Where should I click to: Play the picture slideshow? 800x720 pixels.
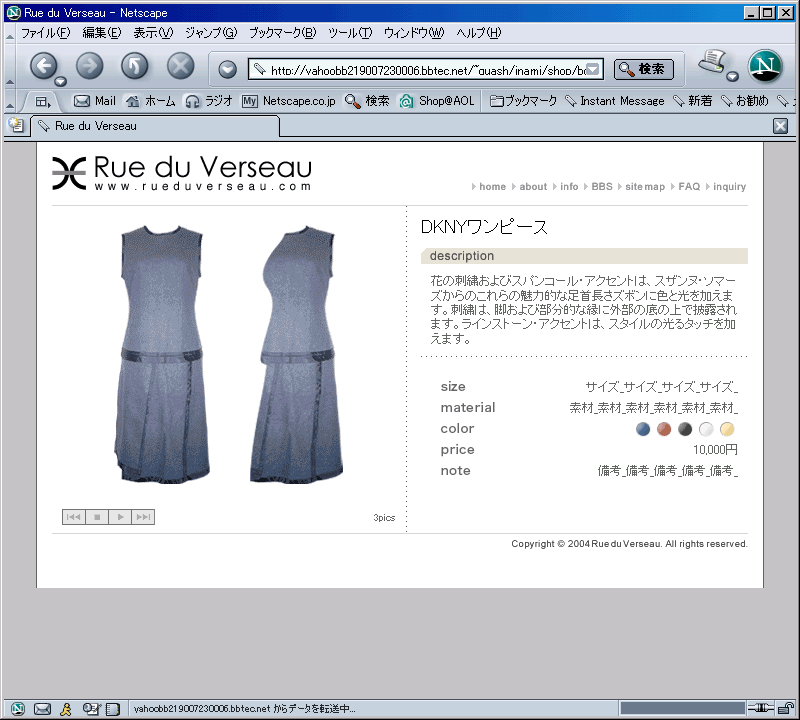coord(120,517)
